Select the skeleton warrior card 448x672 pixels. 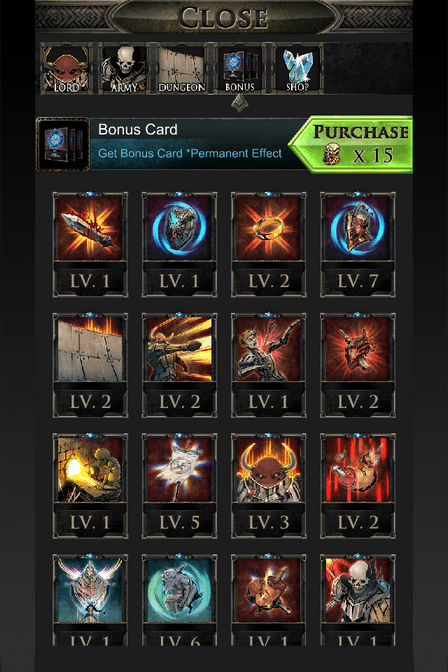pyautogui.click(x=358, y=600)
